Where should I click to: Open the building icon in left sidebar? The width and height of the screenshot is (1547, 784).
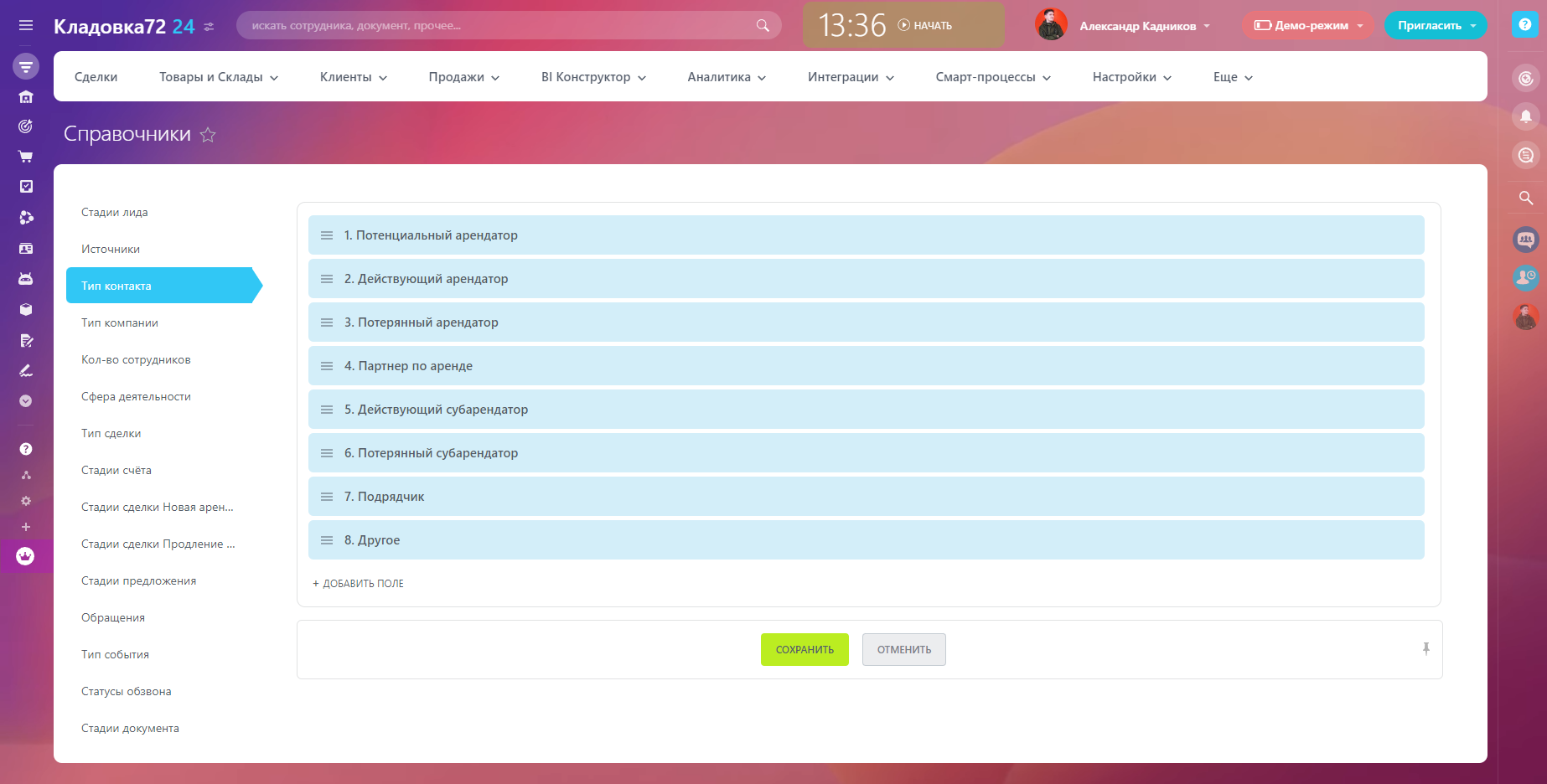26,96
